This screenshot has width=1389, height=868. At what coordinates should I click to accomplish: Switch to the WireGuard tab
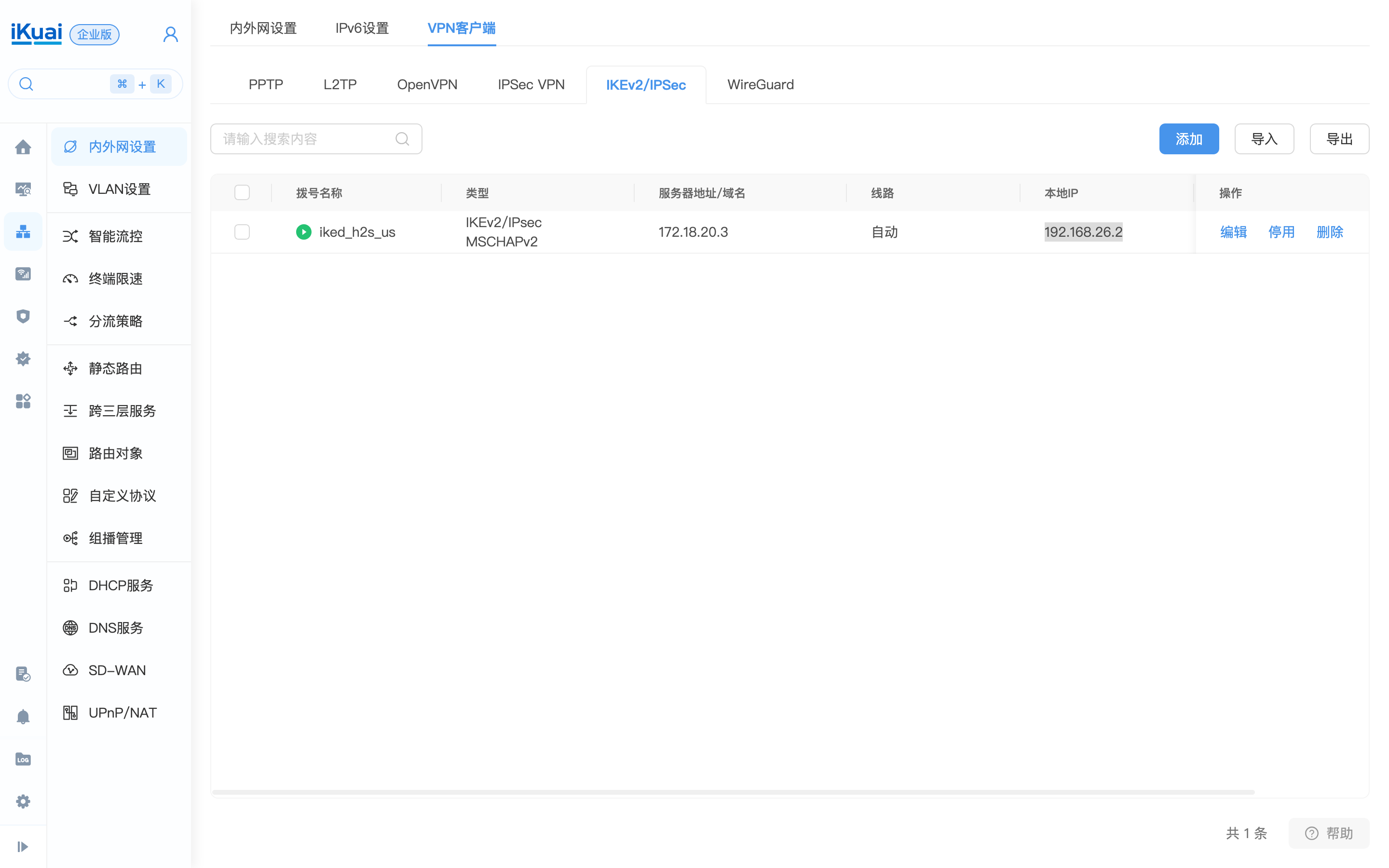761,84
